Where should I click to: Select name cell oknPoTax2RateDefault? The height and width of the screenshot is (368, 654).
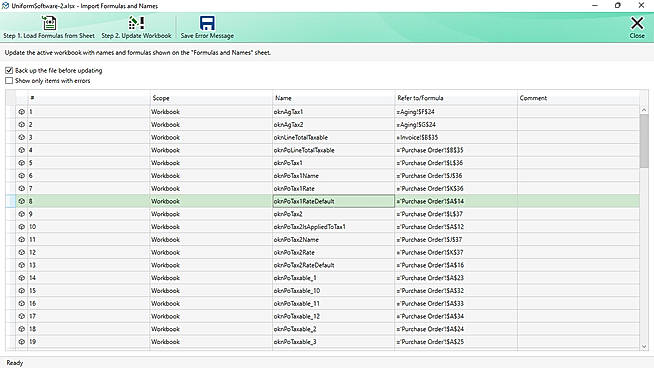coord(334,265)
